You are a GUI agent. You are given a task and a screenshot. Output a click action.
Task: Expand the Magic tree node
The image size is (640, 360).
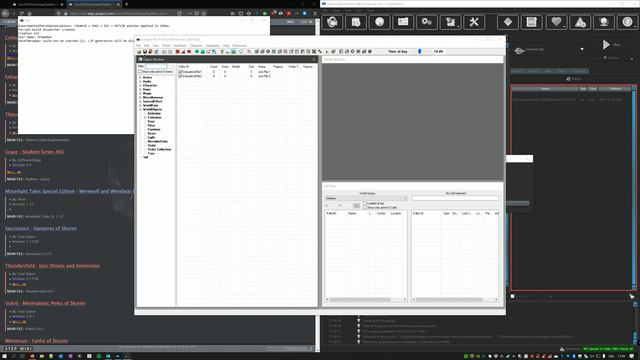(x=140, y=93)
